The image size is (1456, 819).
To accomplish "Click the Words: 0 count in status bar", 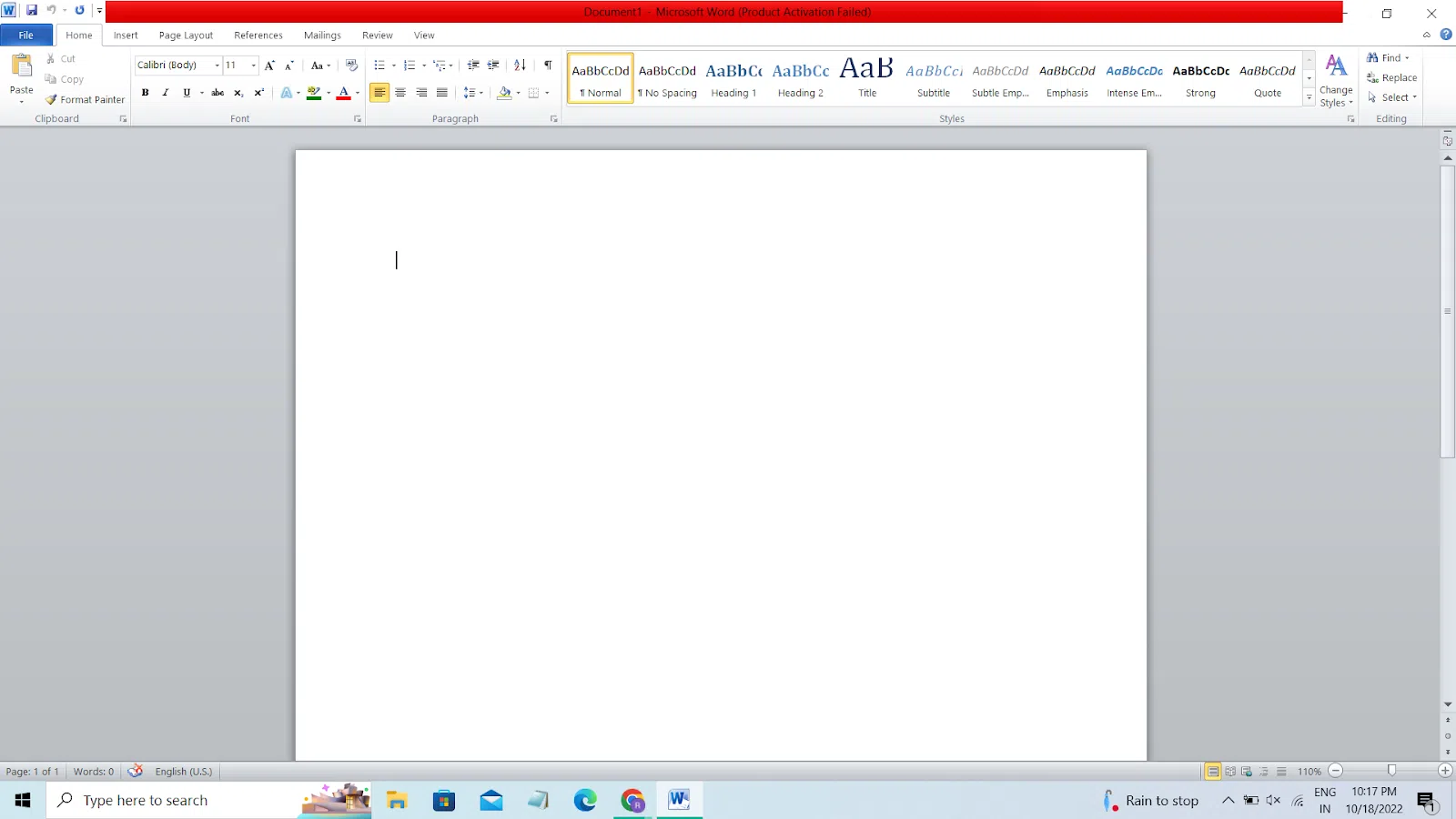I will (x=94, y=772).
